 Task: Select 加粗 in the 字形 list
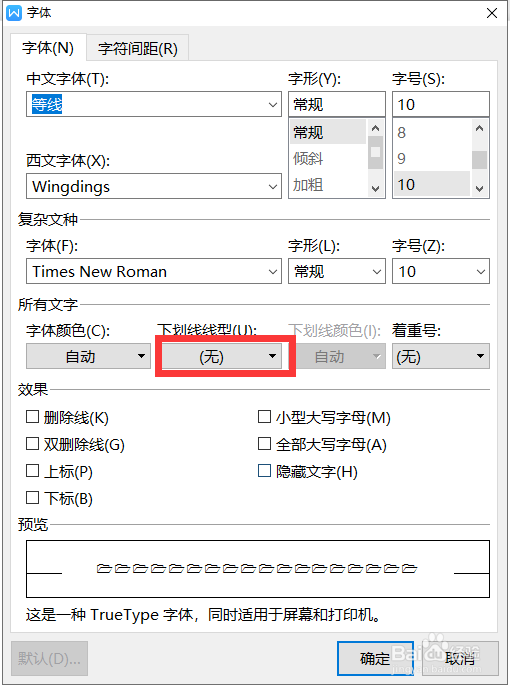click(328, 184)
